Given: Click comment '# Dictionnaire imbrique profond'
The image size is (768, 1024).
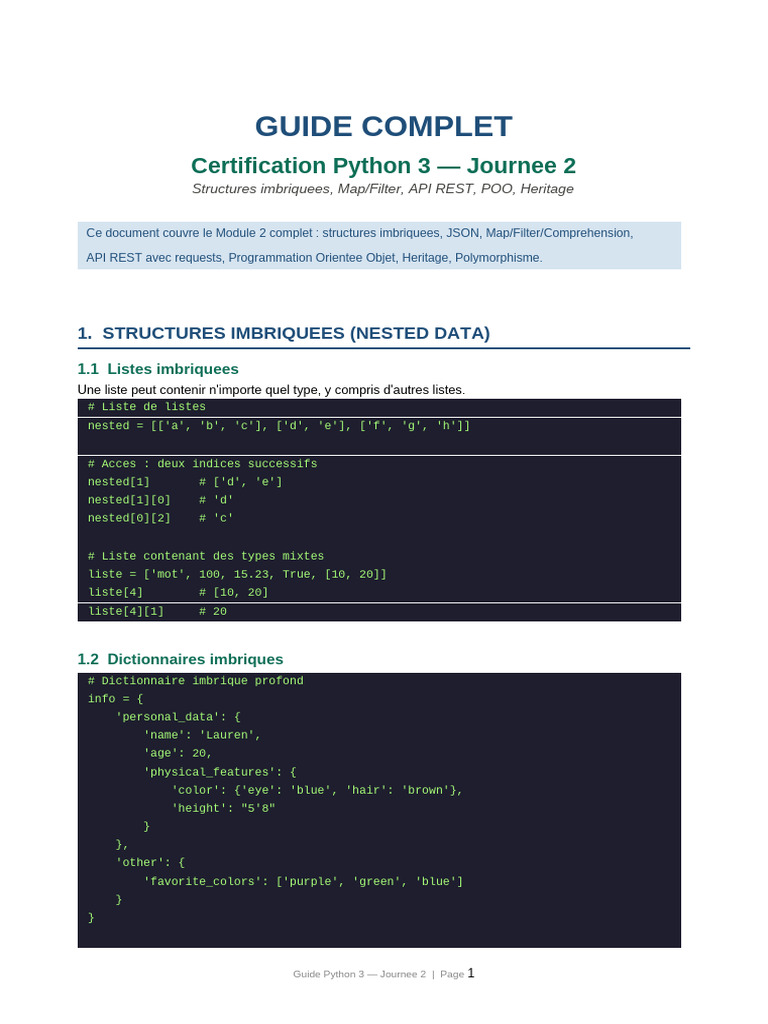Looking at the screenshot, I should point(196,680).
